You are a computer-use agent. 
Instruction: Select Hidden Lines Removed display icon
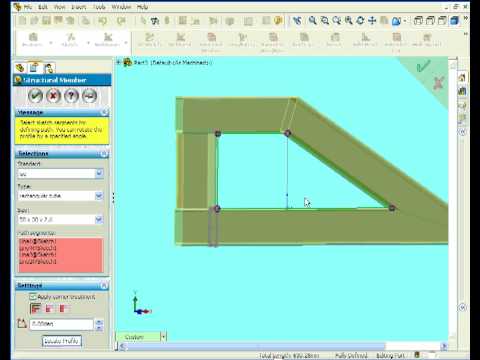(x=442, y=21)
